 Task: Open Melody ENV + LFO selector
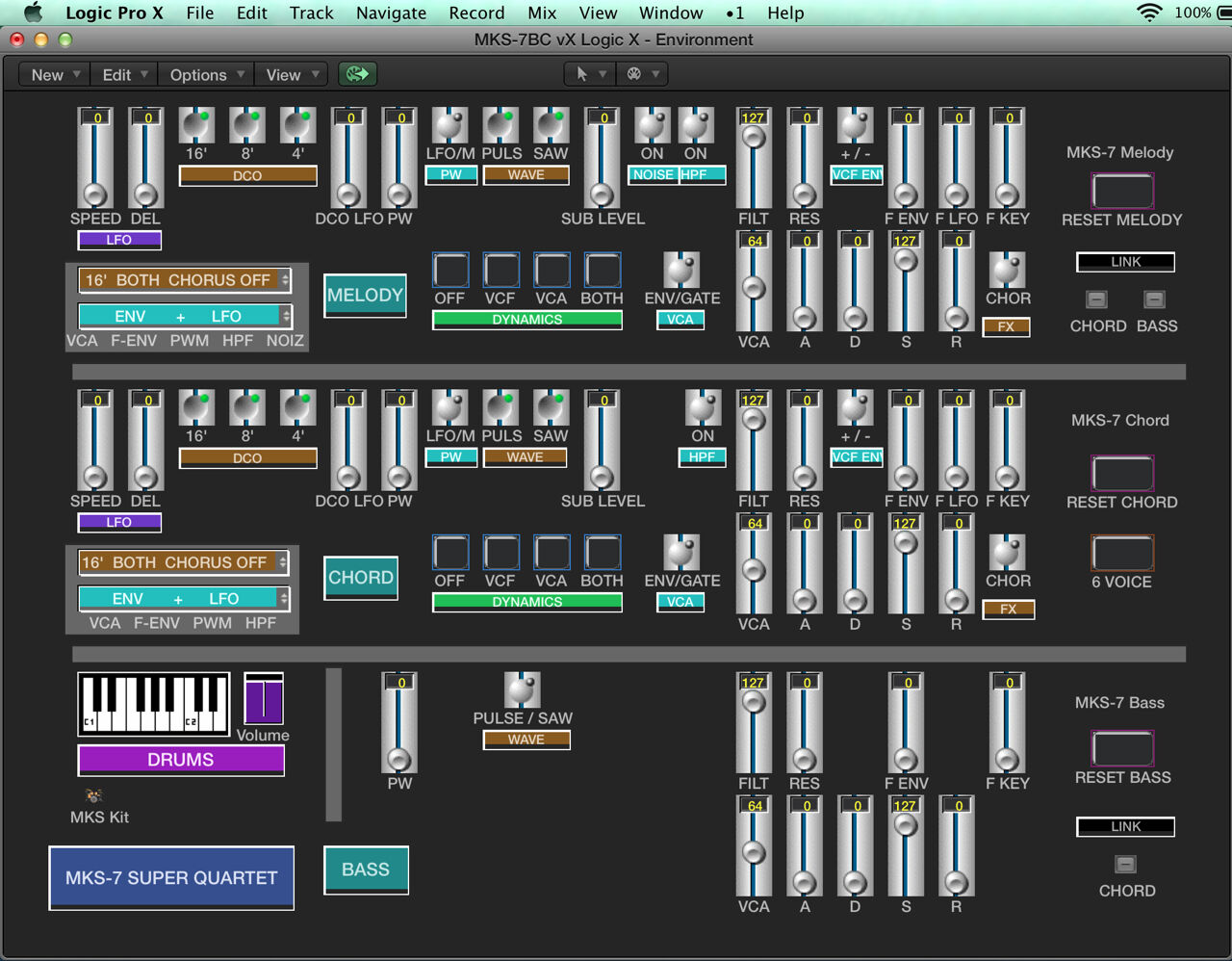pos(185,316)
